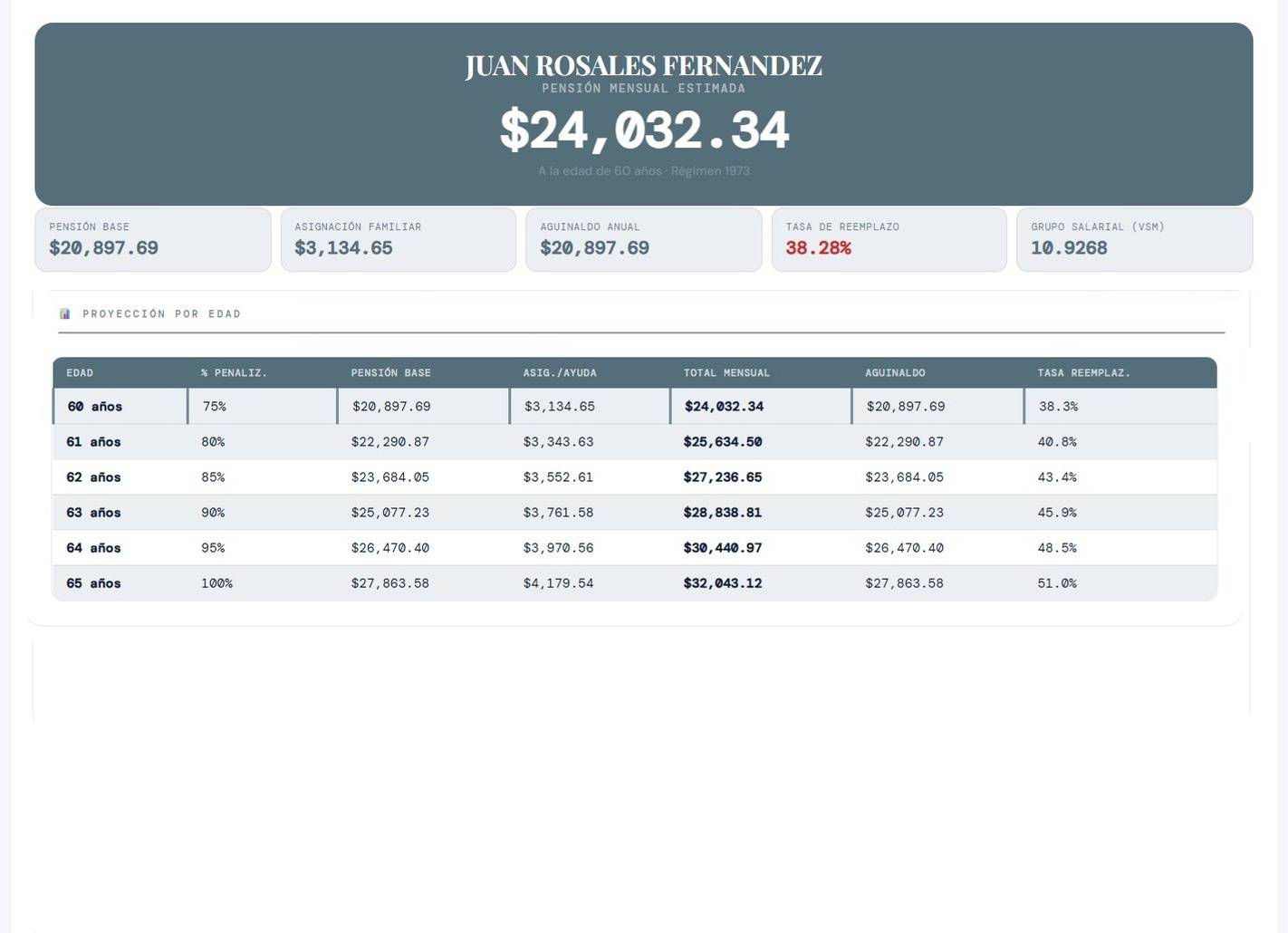The width and height of the screenshot is (1288, 933).
Task: Click the $3,761.58 asignación cell
Action: [558, 513]
